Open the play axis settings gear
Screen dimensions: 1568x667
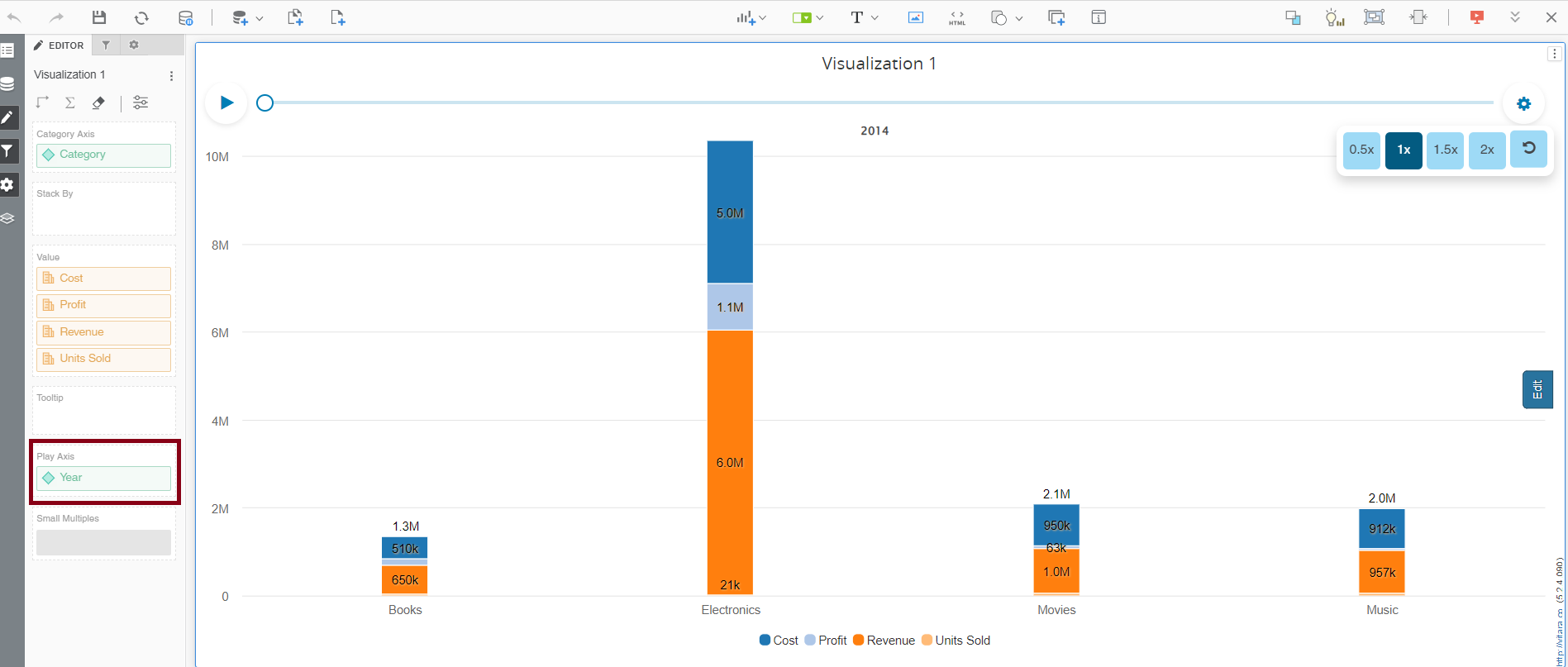(x=1523, y=103)
